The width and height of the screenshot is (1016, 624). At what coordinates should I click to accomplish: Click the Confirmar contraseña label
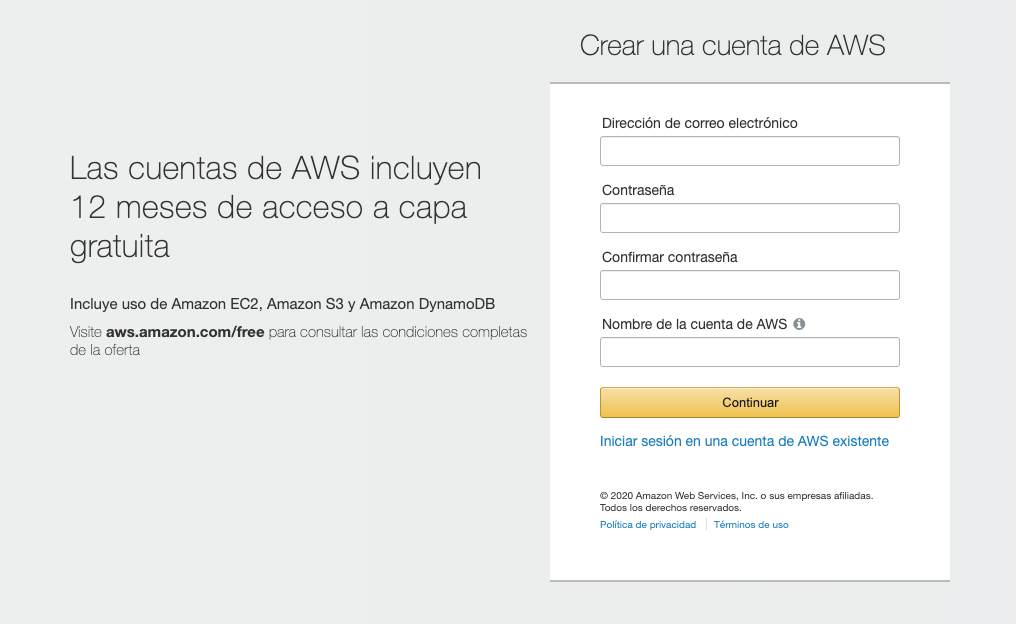tap(669, 257)
